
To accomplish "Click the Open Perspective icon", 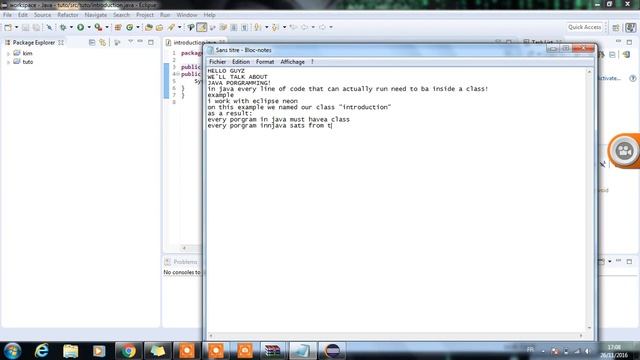I will coord(616,27).
